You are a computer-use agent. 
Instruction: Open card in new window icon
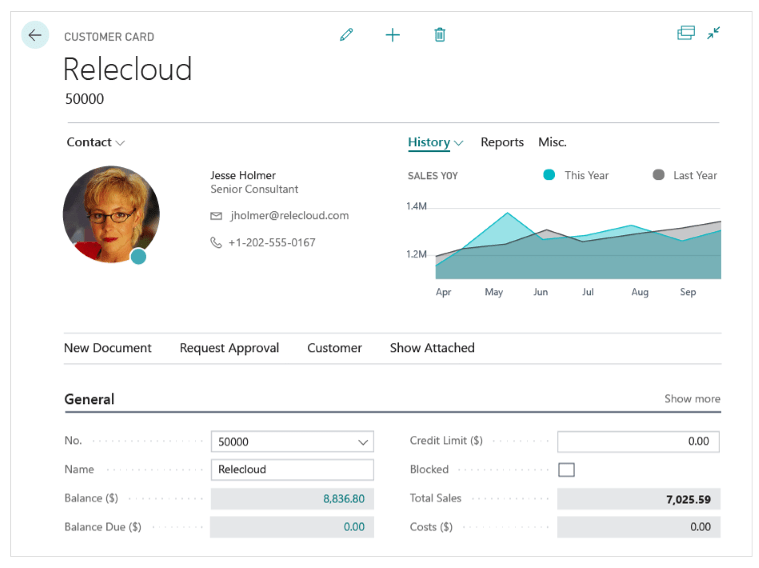pyautogui.click(x=686, y=33)
